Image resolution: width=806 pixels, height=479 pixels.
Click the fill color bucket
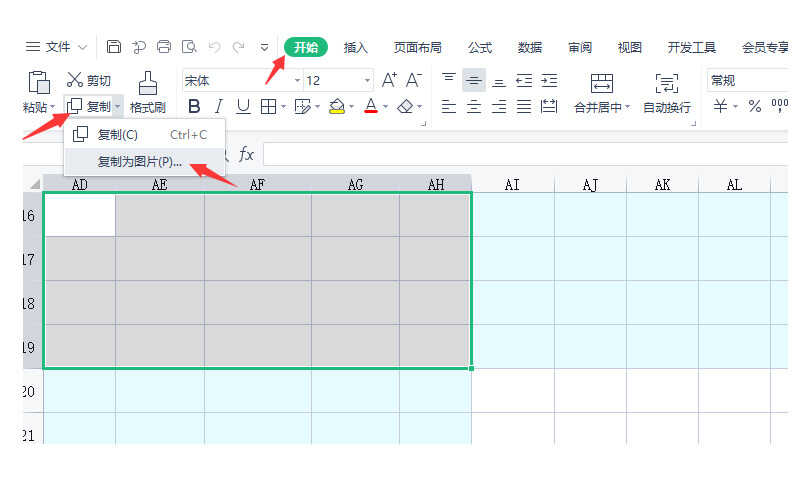(x=337, y=106)
